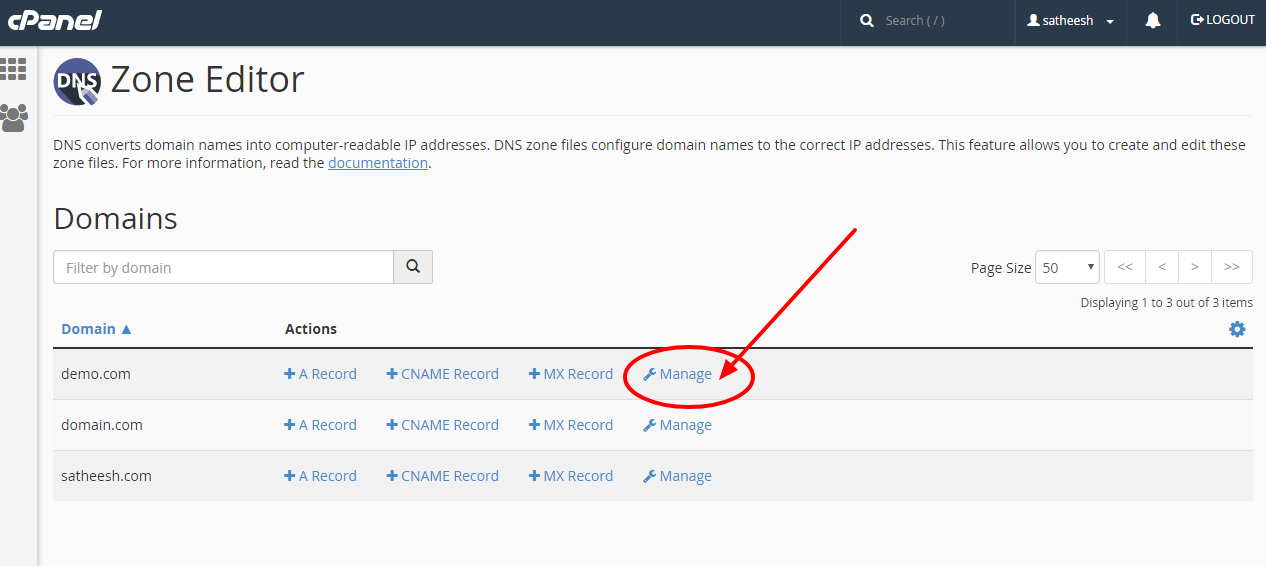Manage the satheesh.com zone

coord(677,476)
